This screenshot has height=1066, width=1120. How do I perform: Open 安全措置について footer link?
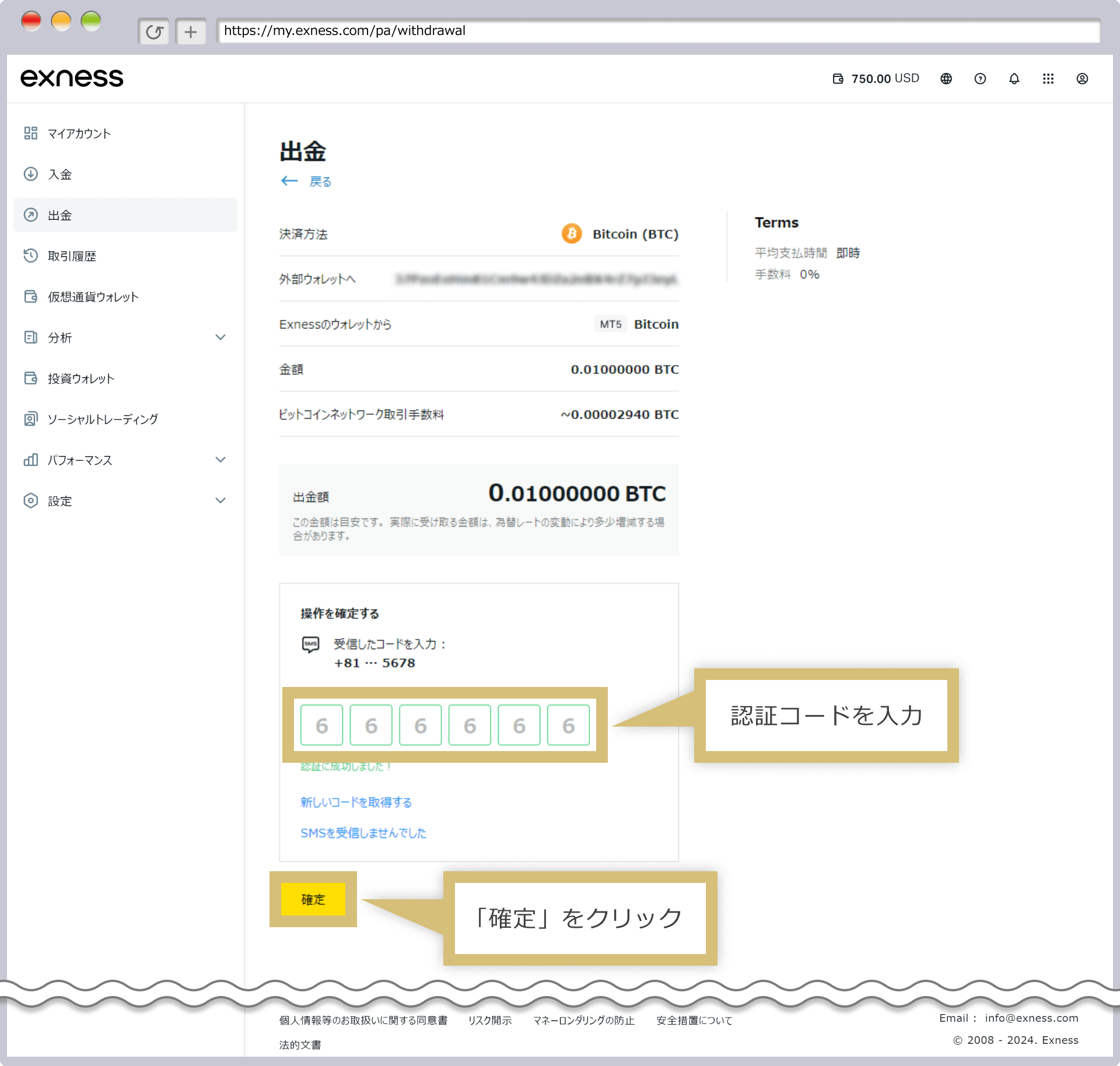tap(694, 1021)
